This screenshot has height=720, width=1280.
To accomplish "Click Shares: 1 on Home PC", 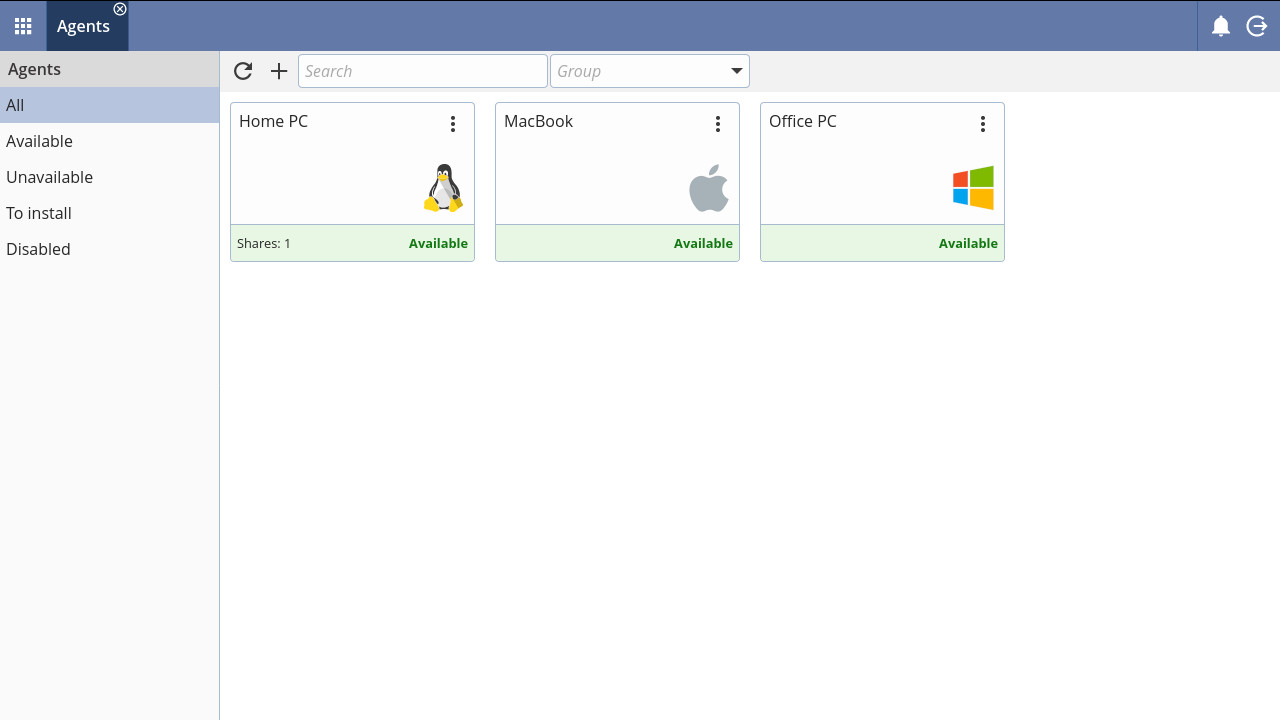I will (264, 243).
